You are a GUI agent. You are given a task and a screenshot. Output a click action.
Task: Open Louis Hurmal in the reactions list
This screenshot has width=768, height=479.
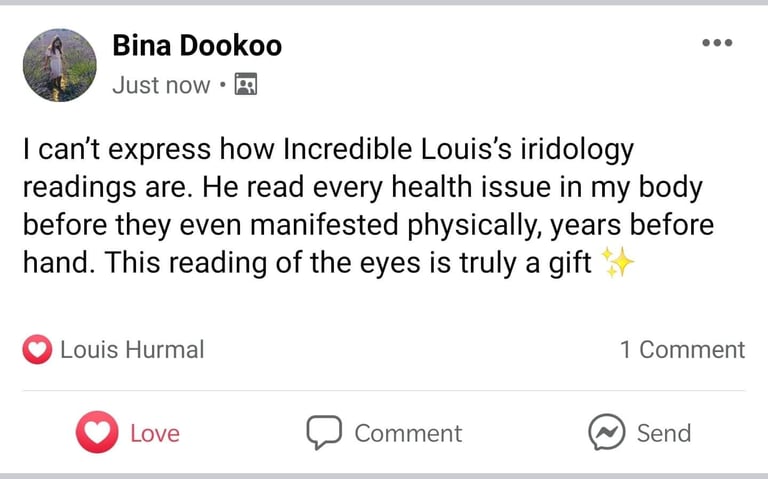(x=132, y=350)
